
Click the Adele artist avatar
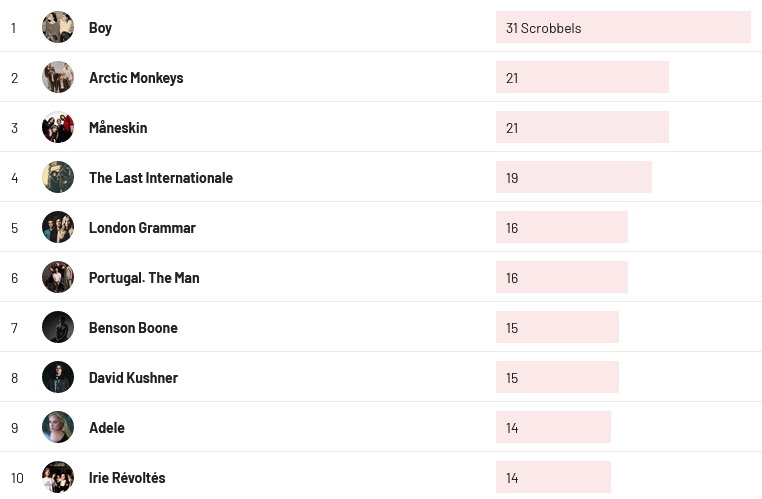coord(58,427)
